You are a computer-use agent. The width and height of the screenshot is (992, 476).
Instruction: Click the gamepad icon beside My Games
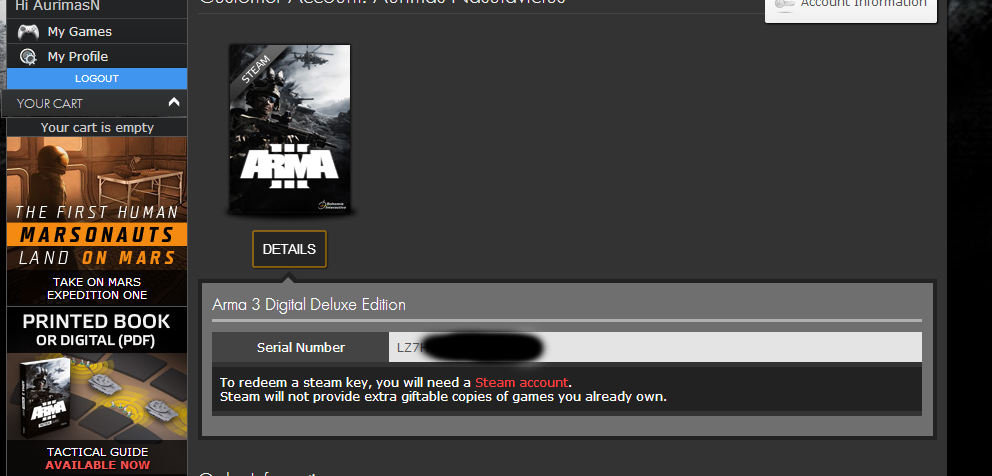tap(28, 32)
